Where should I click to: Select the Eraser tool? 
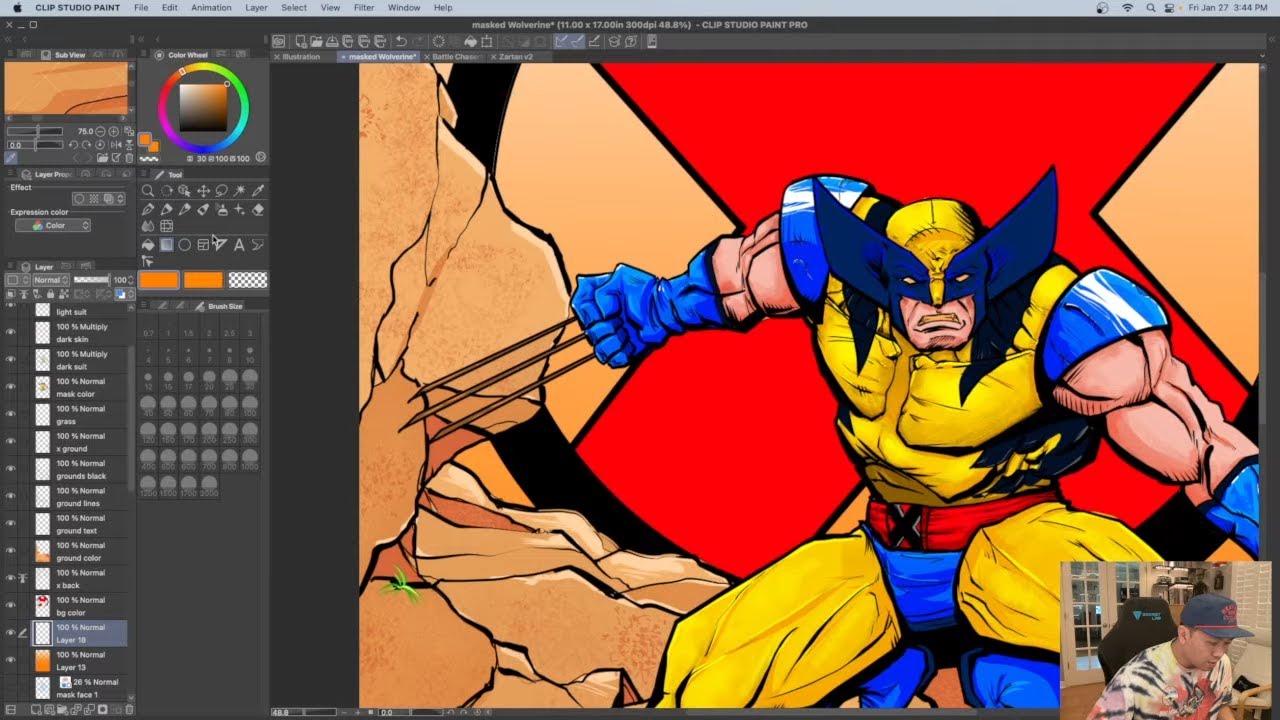pyautogui.click(x=258, y=210)
